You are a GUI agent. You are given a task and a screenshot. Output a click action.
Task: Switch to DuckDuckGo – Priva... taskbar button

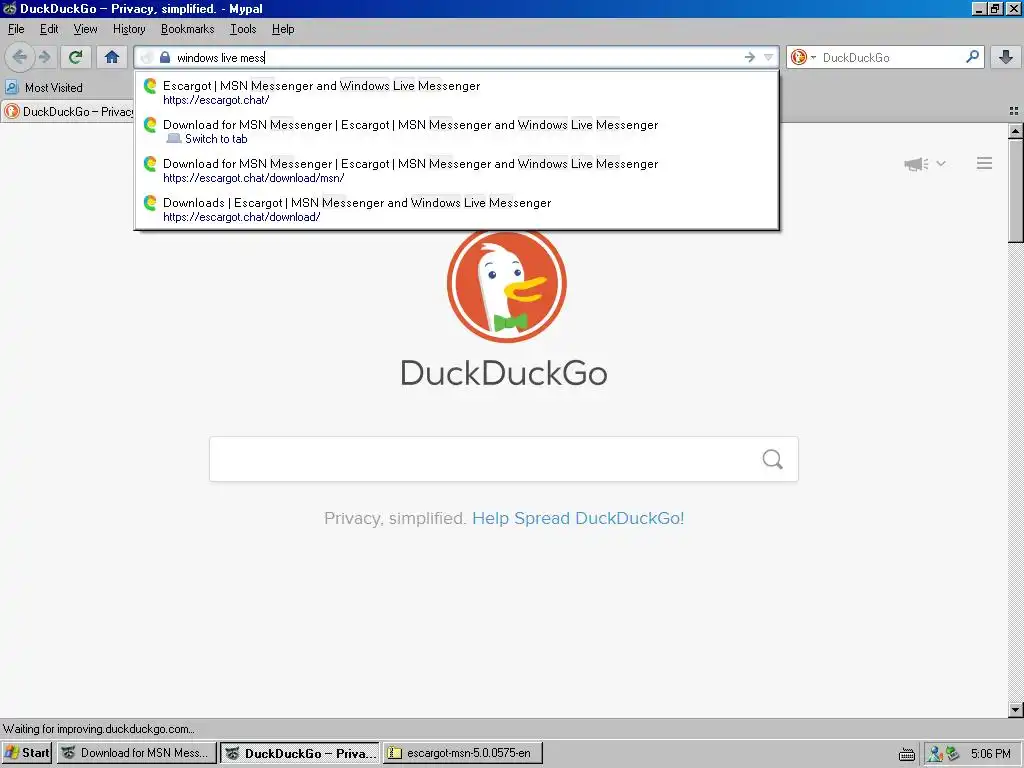[300, 753]
